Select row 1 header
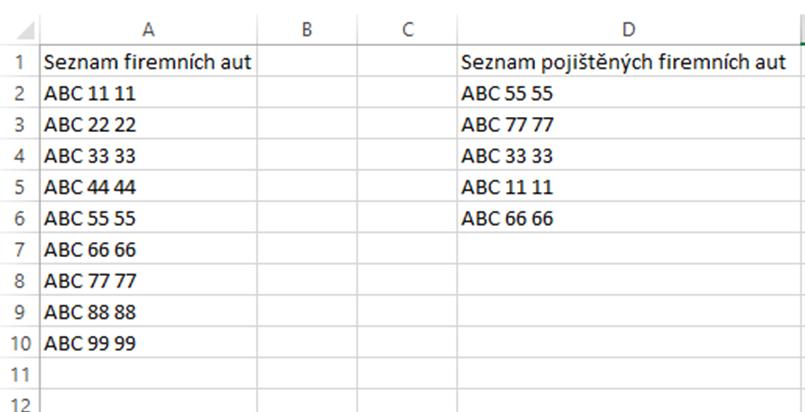This screenshot has height=412, width=805. coord(20,61)
